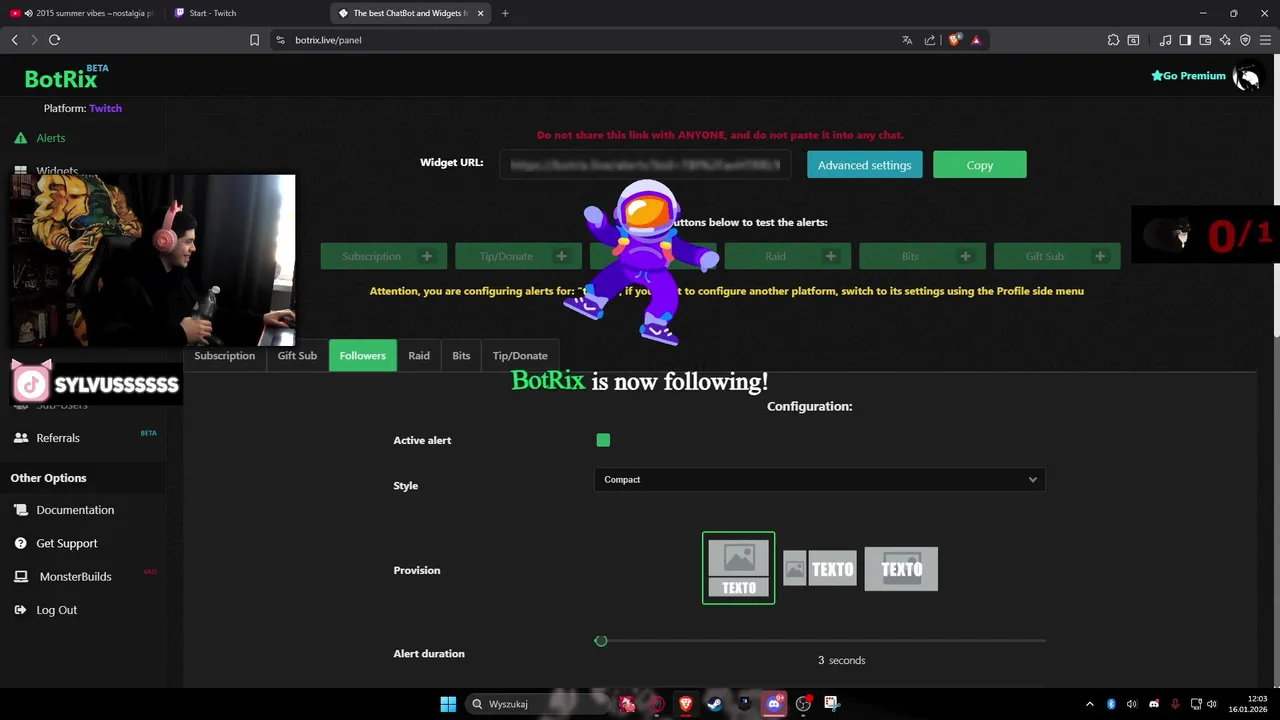Viewport: 1280px width, 720px height.
Task: Test the Gift Sub alert button
Action: pos(1057,256)
